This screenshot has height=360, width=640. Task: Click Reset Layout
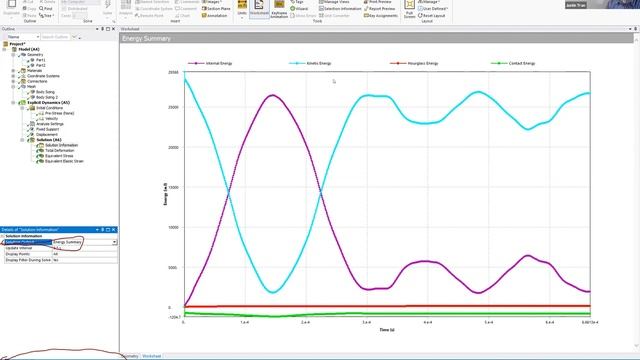[431, 16]
